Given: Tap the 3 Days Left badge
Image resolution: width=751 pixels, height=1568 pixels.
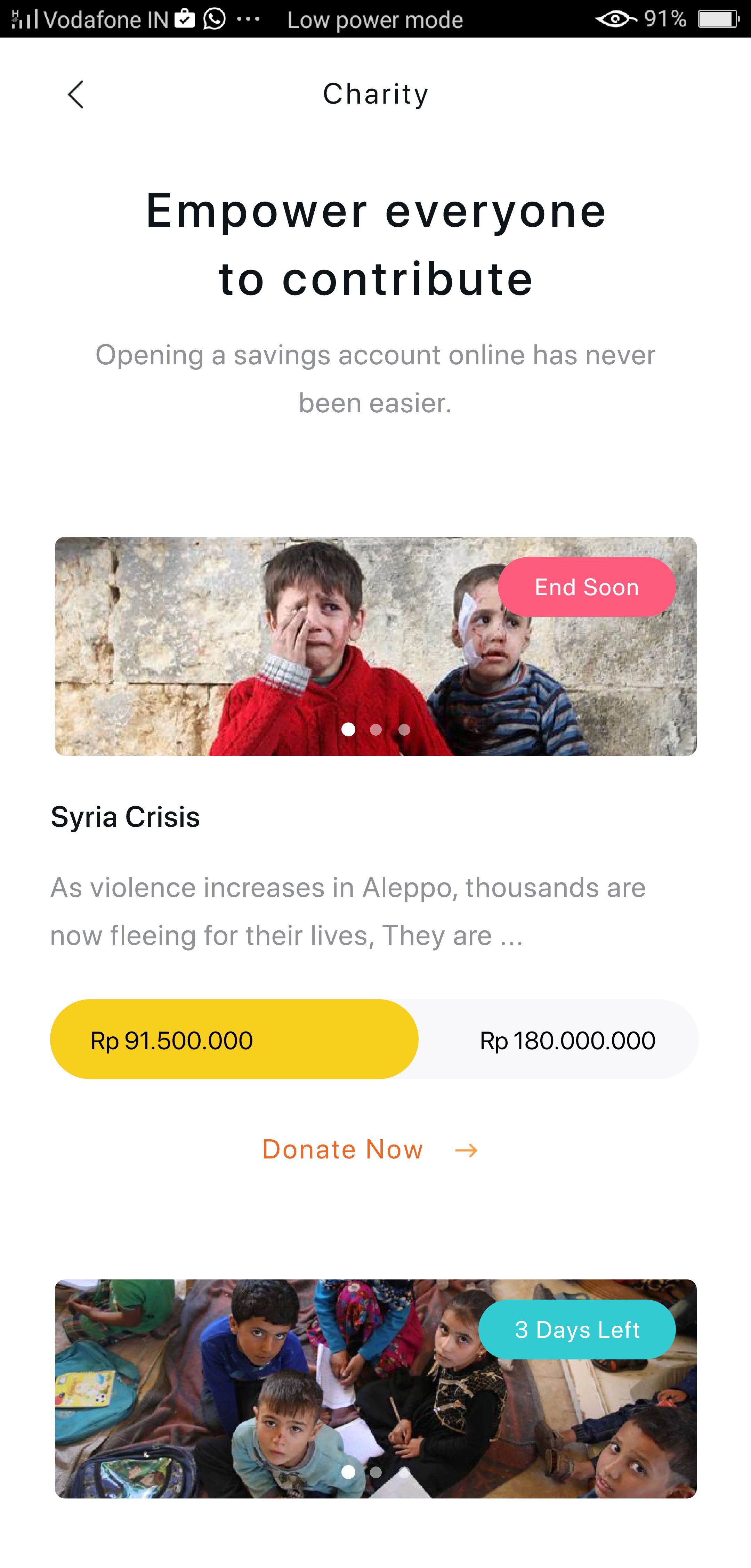Looking at the screenshot, I should click(x=577, y=1330).
